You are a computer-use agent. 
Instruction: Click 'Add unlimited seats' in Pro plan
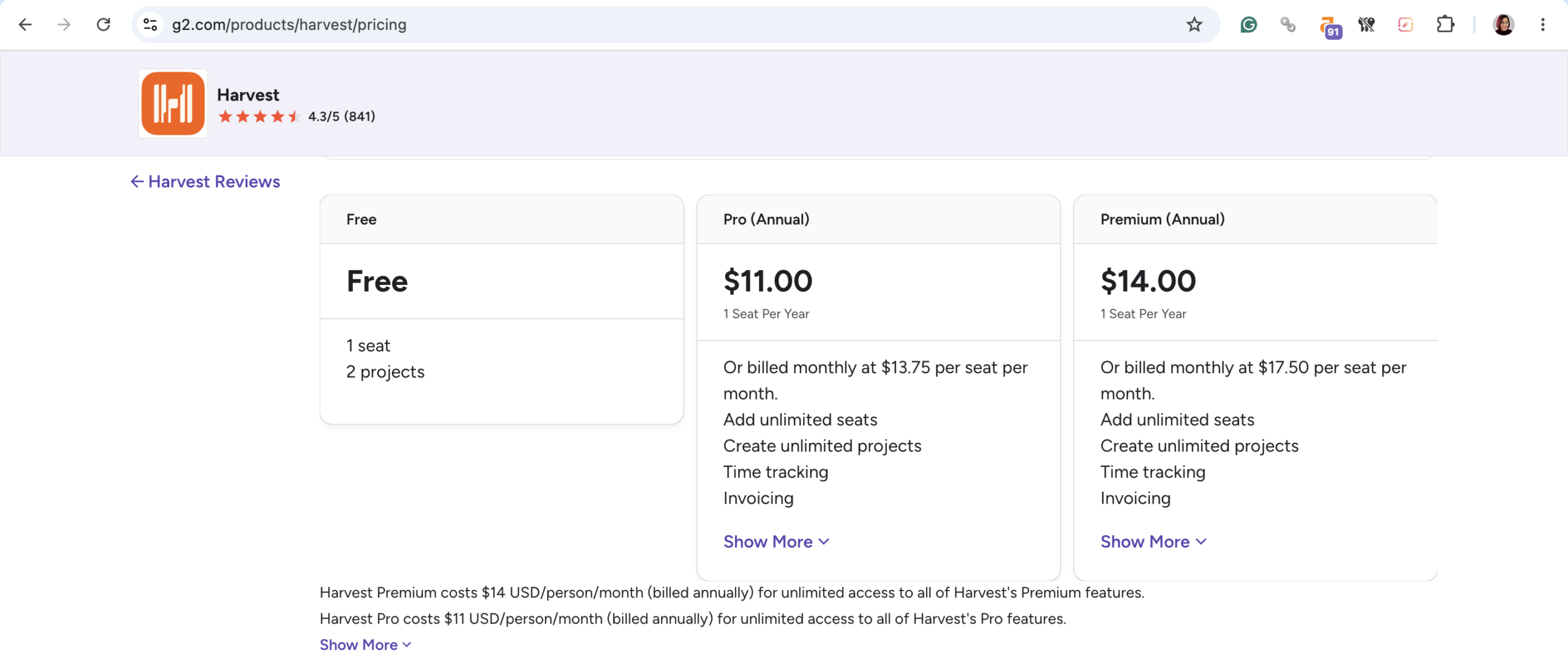coord(801,420)
